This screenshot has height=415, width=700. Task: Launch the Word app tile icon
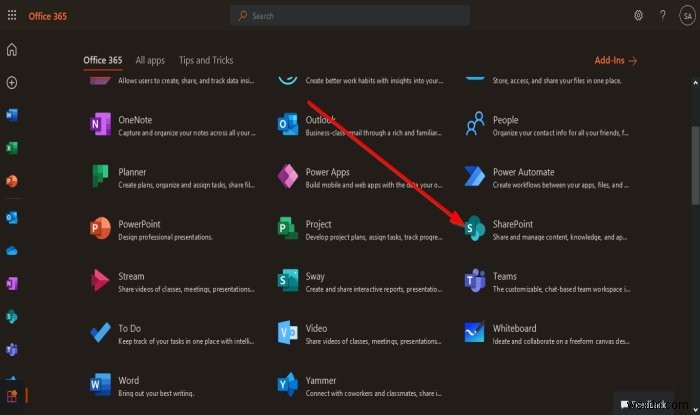click(100, 384)
